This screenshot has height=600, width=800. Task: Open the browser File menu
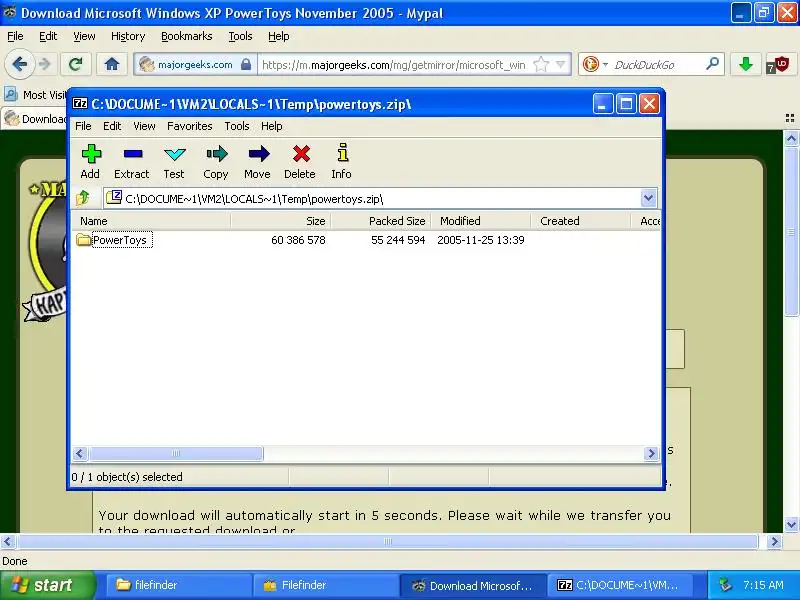[x=15, y=36]
